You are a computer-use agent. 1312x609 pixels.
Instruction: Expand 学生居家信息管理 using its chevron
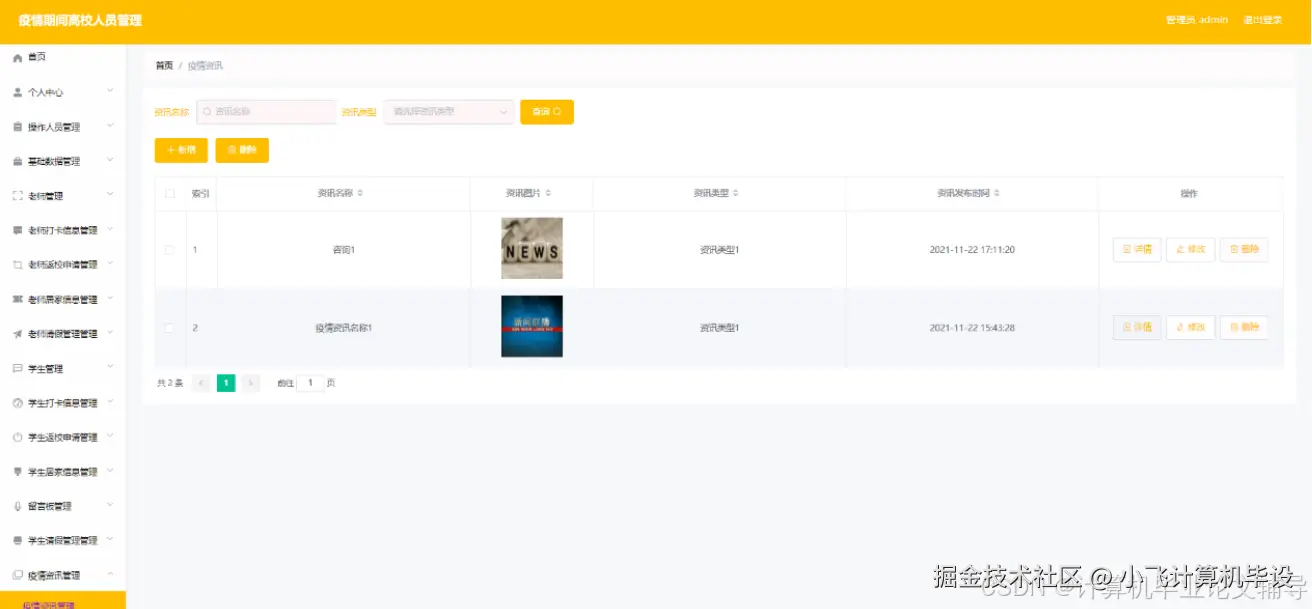coord(110,471)
